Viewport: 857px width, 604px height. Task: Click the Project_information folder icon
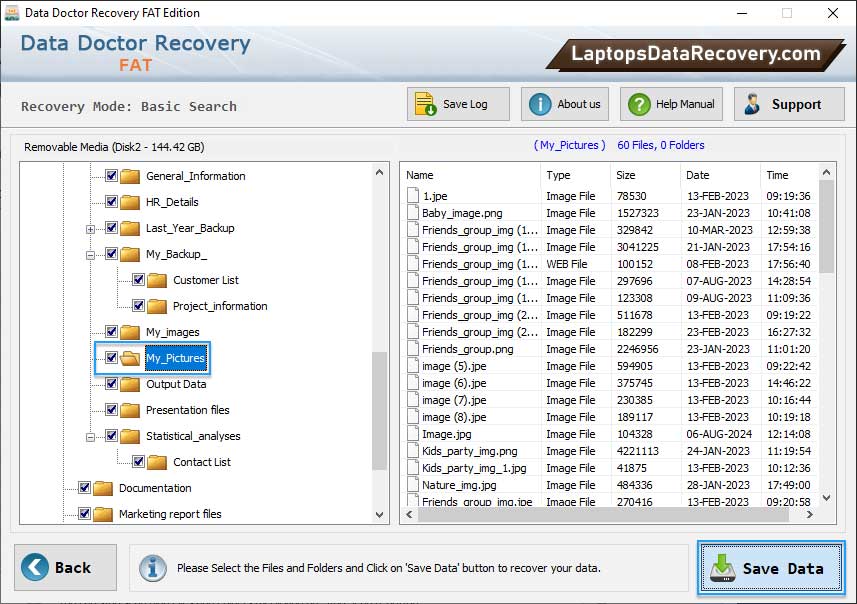pos(157,306)
